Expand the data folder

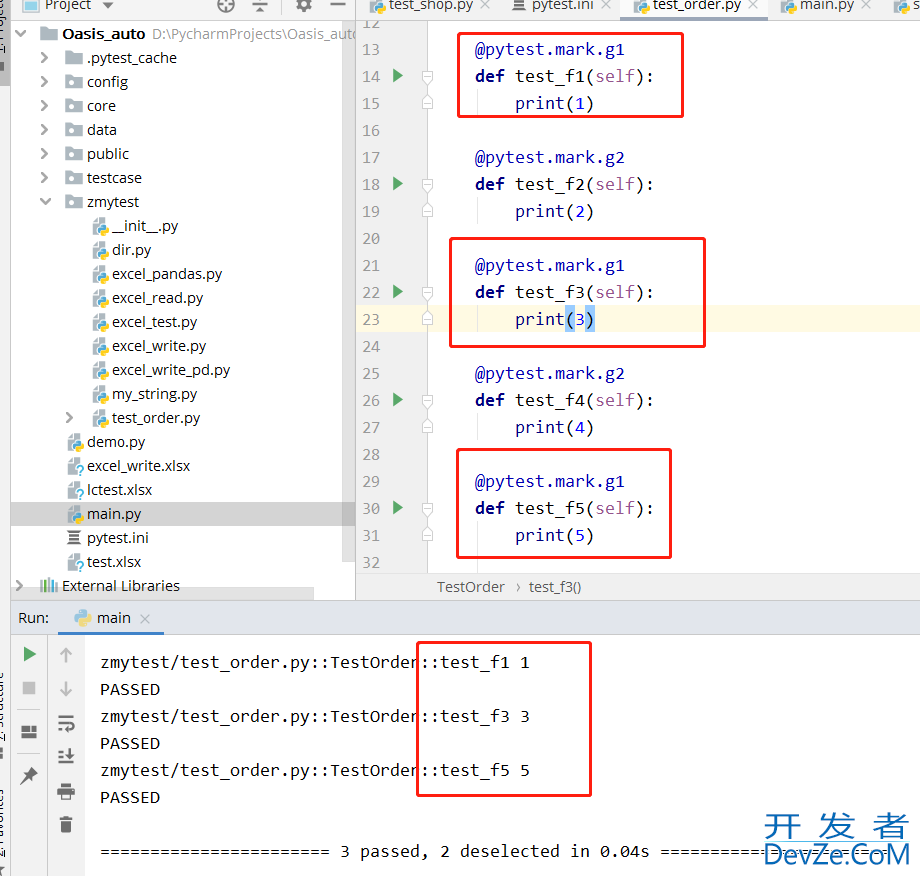[44, 130]
